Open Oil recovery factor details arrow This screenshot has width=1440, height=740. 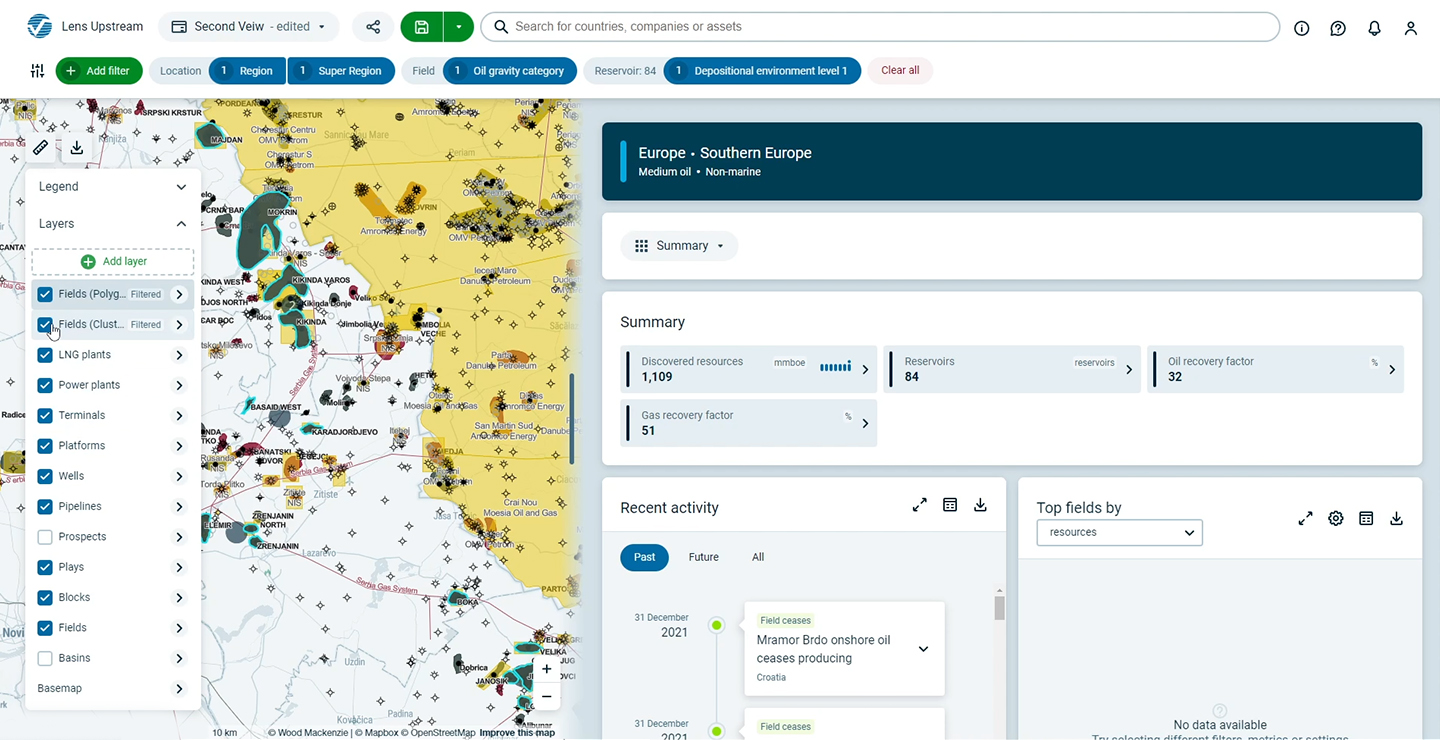pos(1392,369)
